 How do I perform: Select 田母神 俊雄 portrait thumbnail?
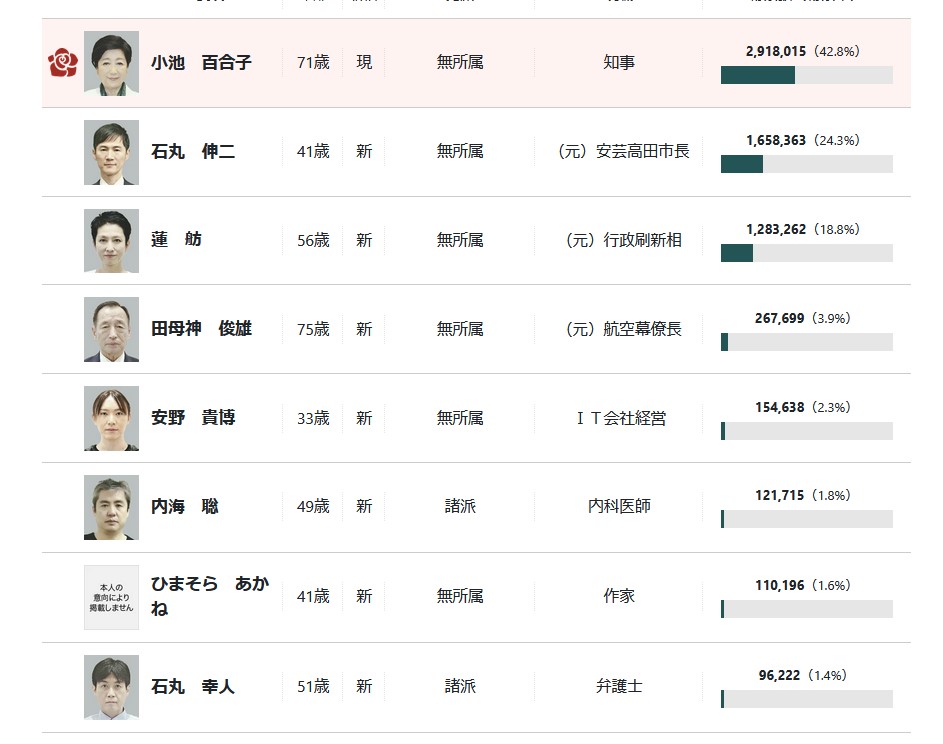coord(111,330)
